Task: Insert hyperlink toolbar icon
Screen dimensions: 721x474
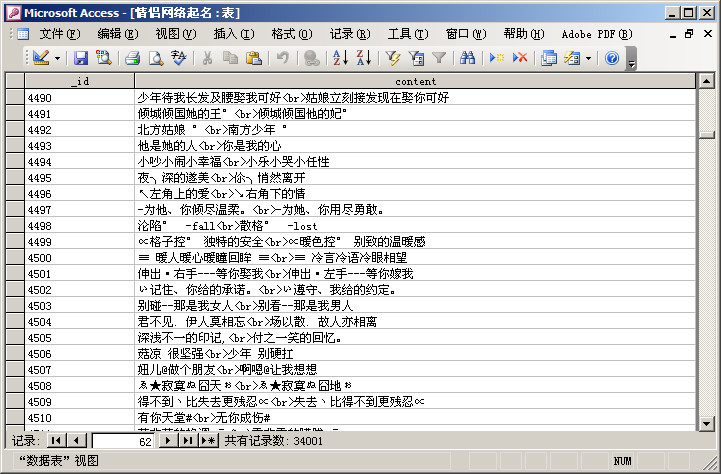Action: coord(311,58)
